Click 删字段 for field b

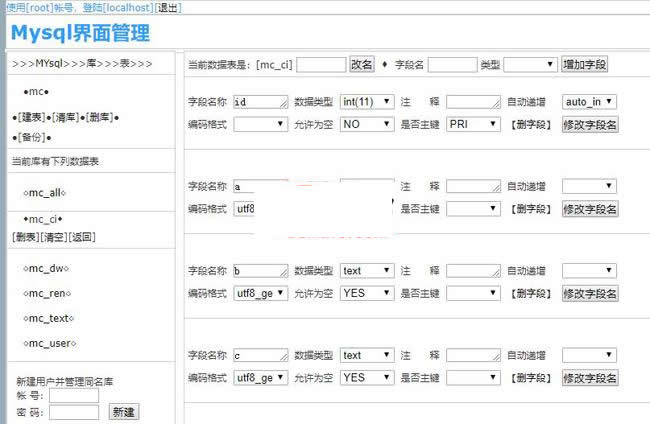click(x=532, y=294)
